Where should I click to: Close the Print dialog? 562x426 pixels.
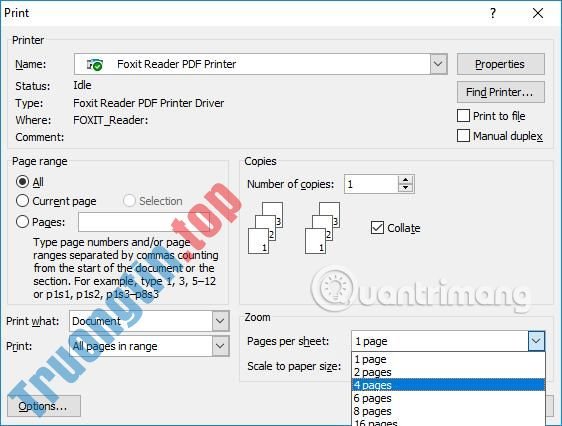tap(538, 13)
